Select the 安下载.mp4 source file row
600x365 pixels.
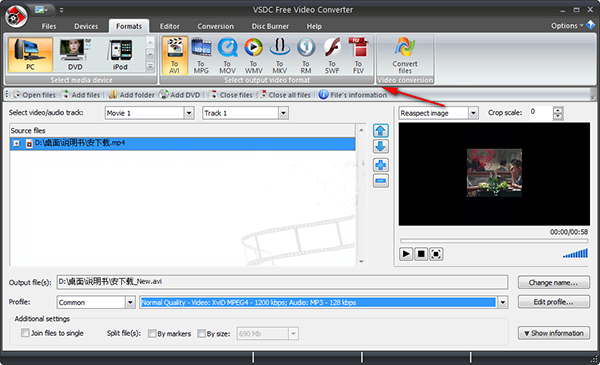coord(183,143)
